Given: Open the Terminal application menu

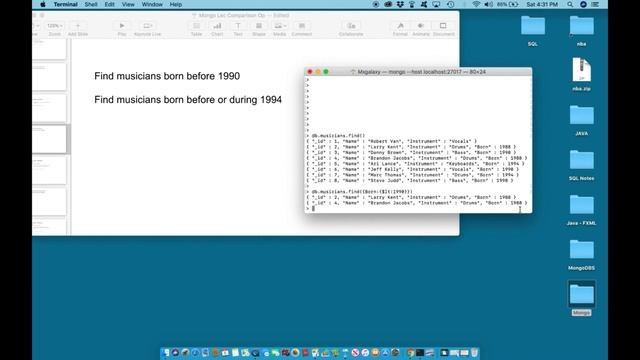Looking at the screenshot, I should tap(65, 4).
